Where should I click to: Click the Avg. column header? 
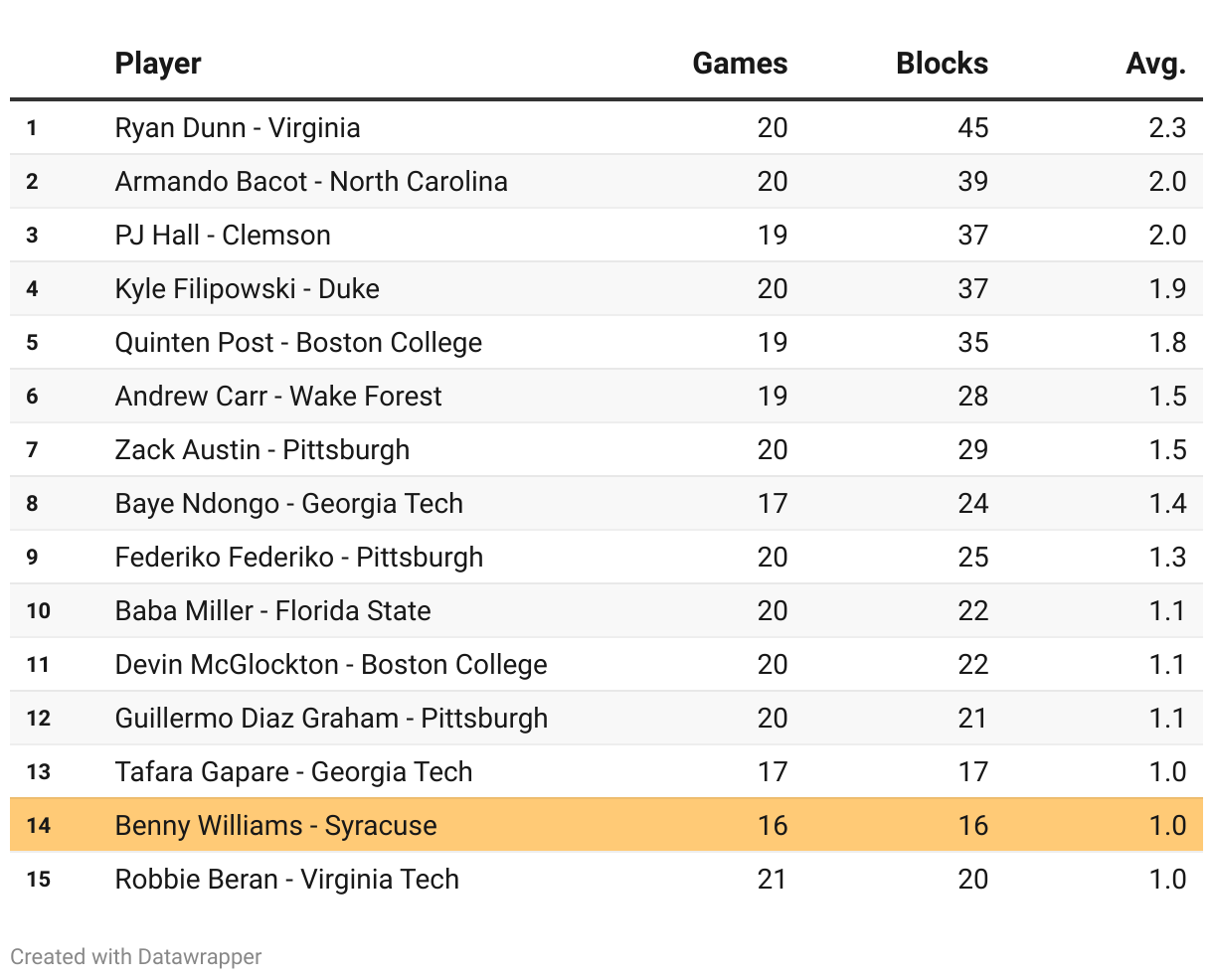pyautogui.click(x=1155, y=64)
